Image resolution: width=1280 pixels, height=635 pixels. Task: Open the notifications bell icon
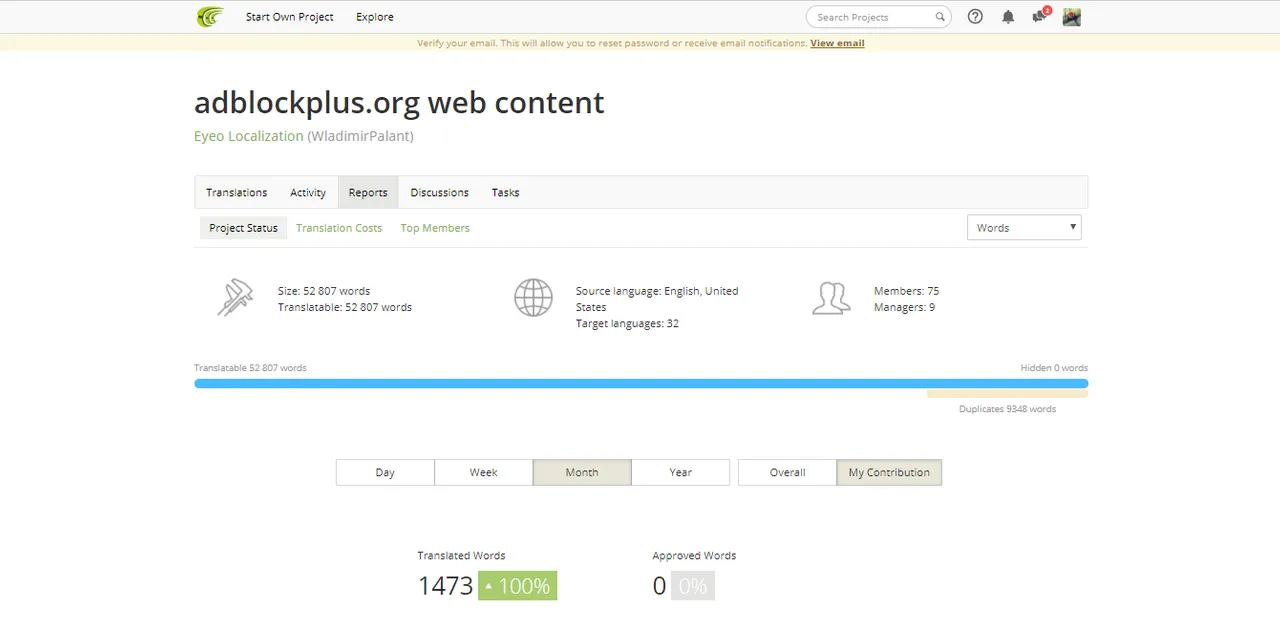(x=1008, y=17)
